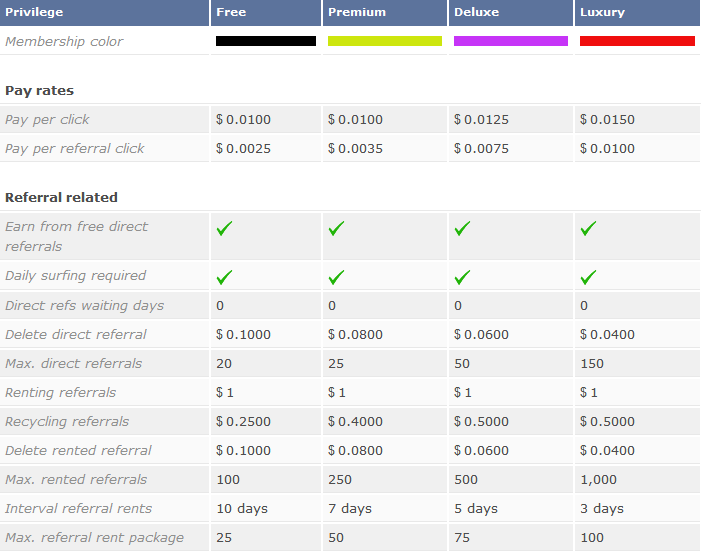701x556 pixels.
Task: Click the Luxury checkmark for Earn from free direct referrals
Action: (x=588, y=228)
